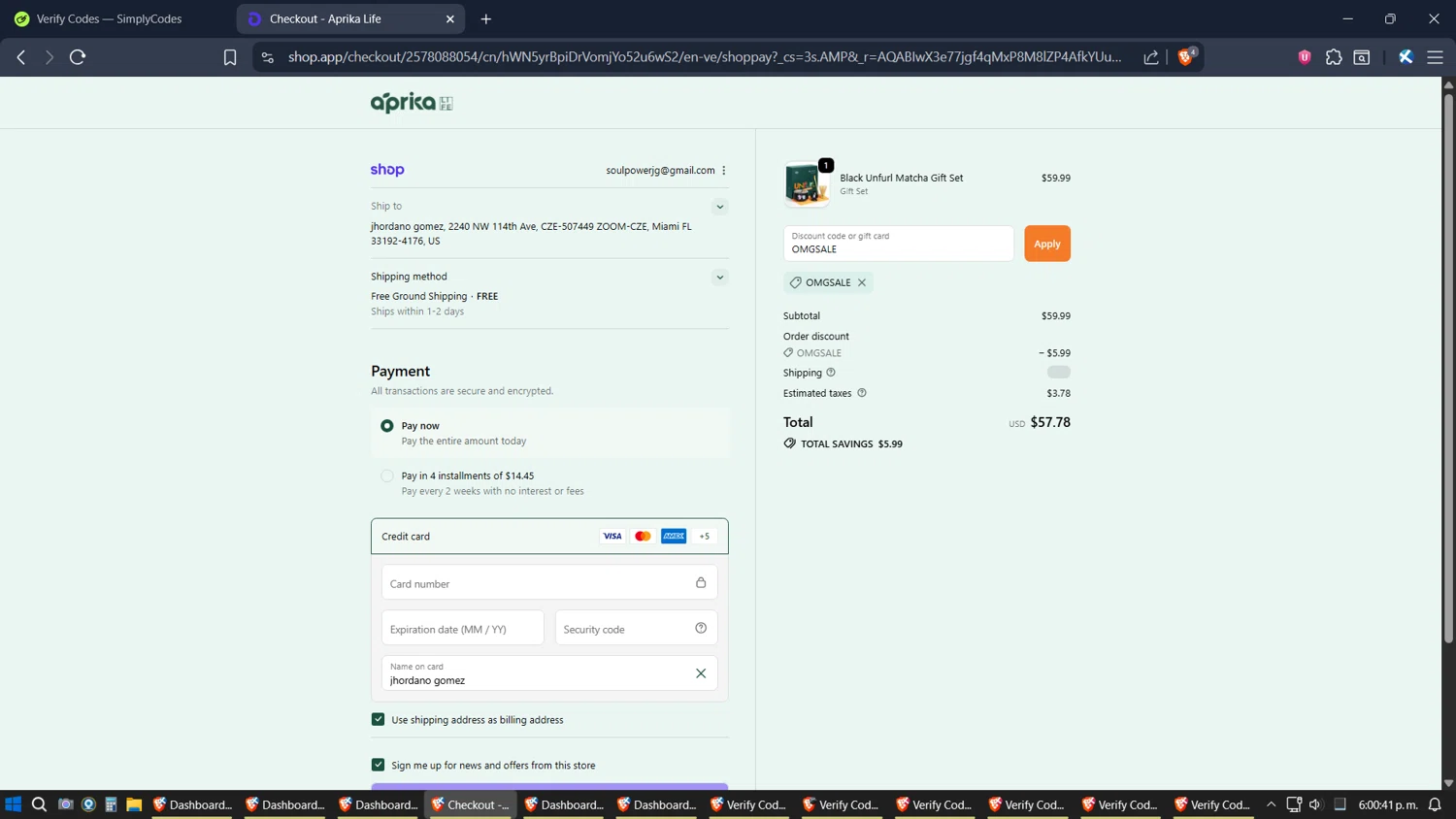Click Black Unfurl Matcha Gift Set thumbnail

[x=807, y=183]
